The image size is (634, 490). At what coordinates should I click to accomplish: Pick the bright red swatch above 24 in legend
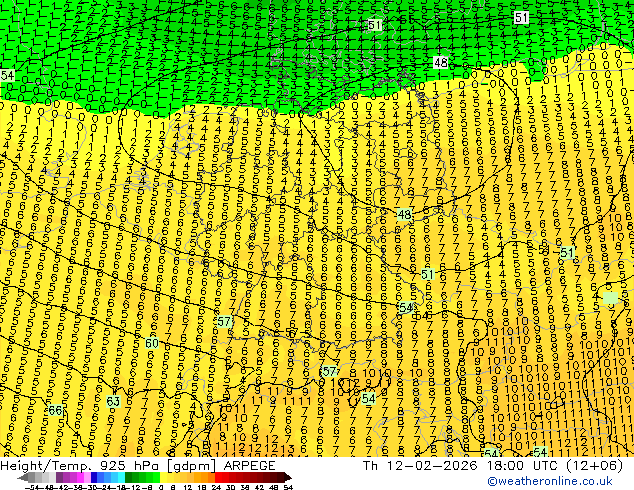tap(218, 478)
